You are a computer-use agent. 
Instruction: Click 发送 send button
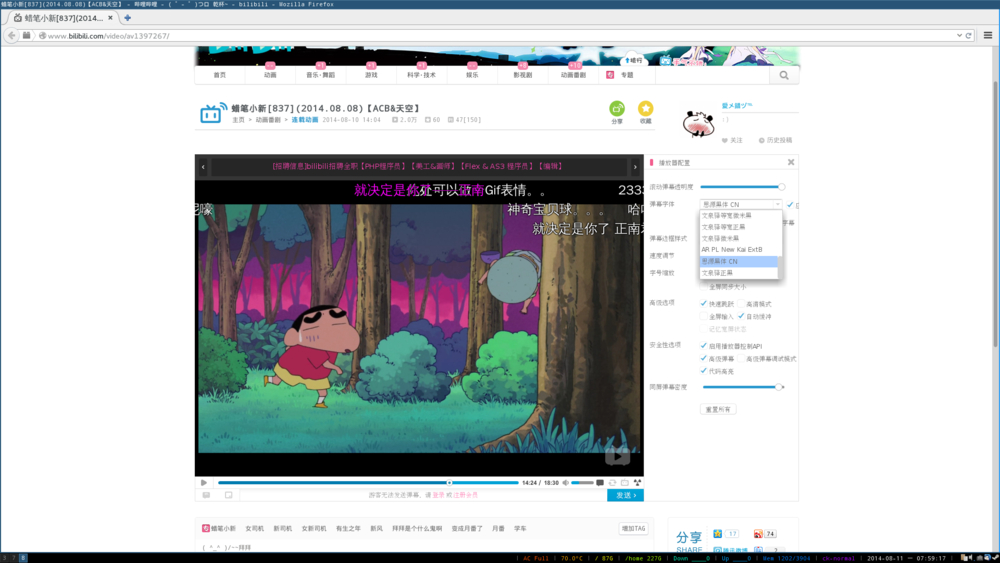click(625, 495)
